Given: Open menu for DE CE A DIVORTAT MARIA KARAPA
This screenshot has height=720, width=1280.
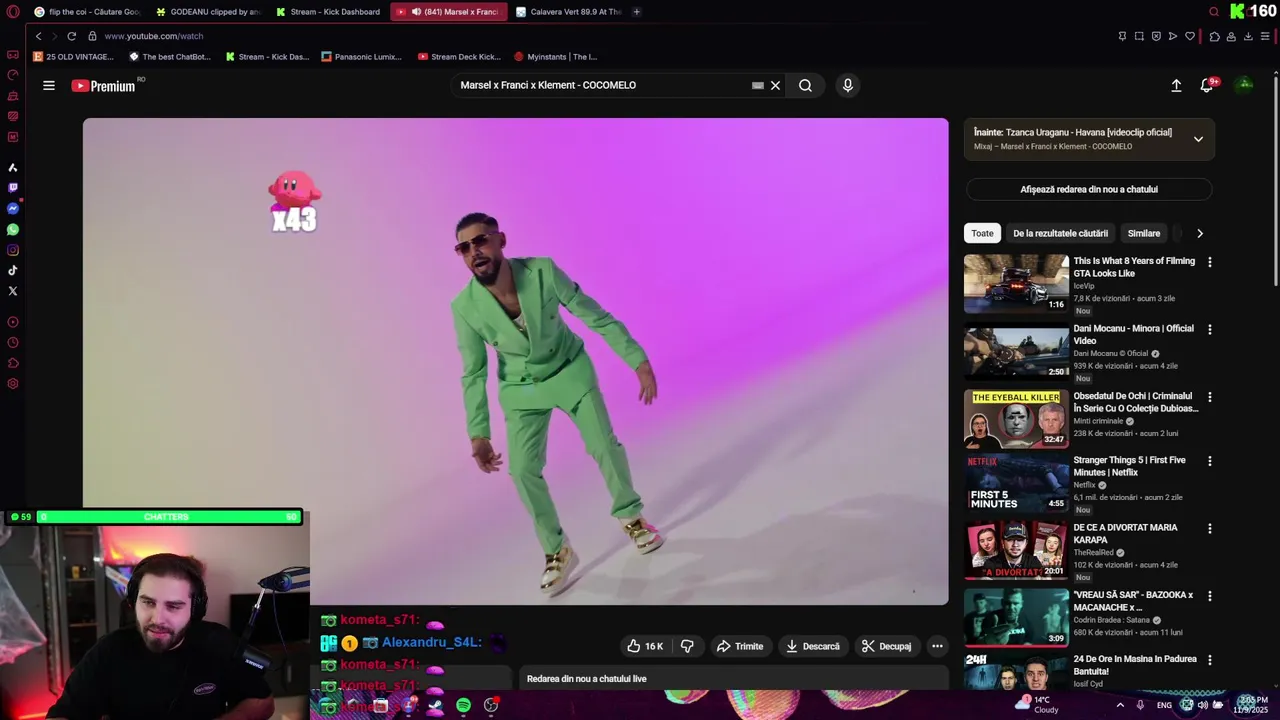Looking at the screenshot, I should [x=1210, y=528].
